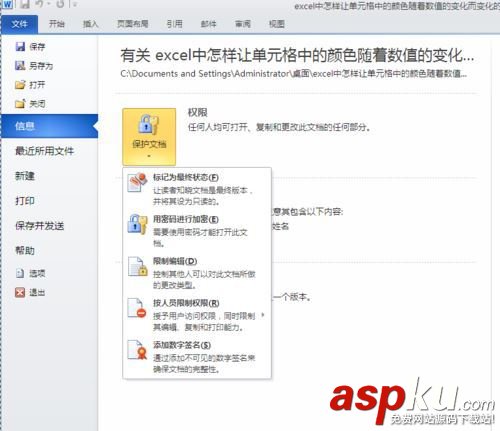Switch to the References (引用) tab
Image resolution: width=500 pixels, height=431 pixels.
coord(175,24)
